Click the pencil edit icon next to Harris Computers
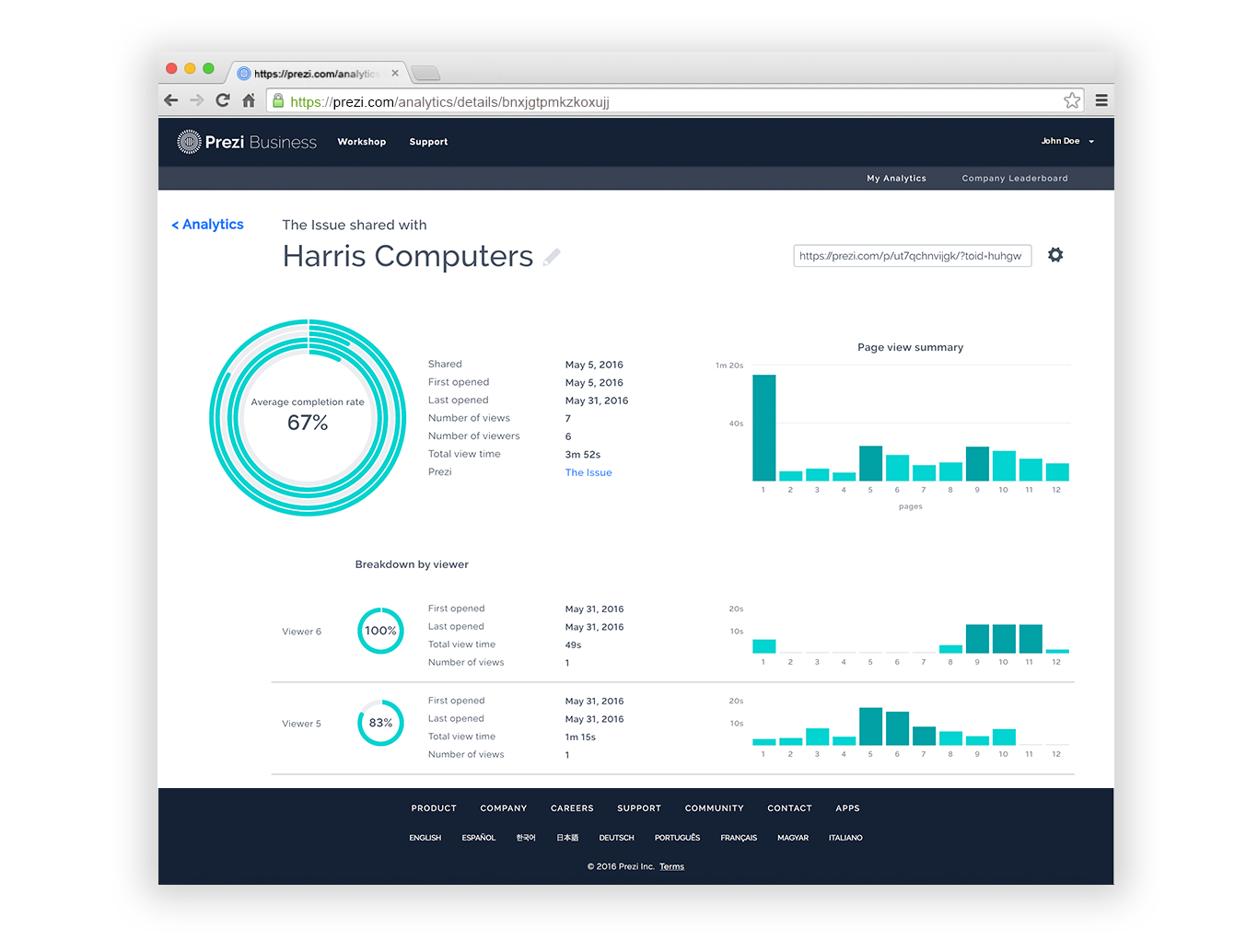 [552, 257]
